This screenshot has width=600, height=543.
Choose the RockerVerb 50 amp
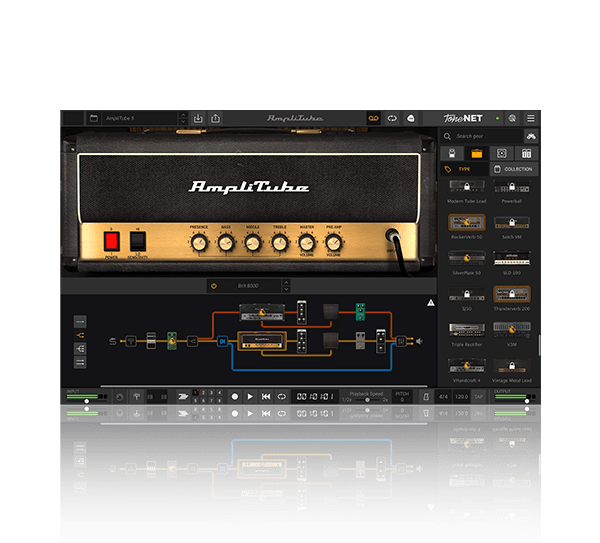[x=467, y=222]
